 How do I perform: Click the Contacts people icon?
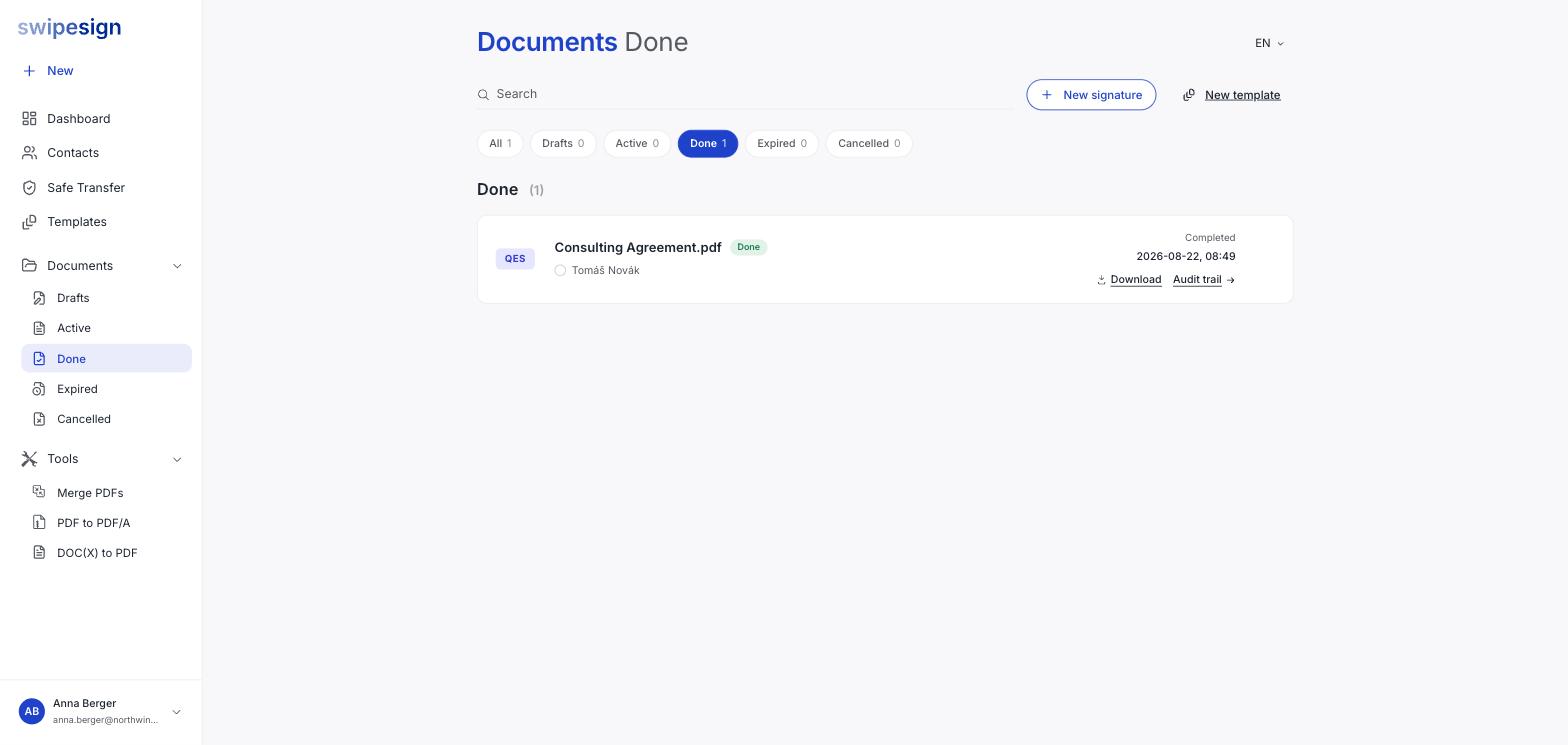click(x=29, y=153)
